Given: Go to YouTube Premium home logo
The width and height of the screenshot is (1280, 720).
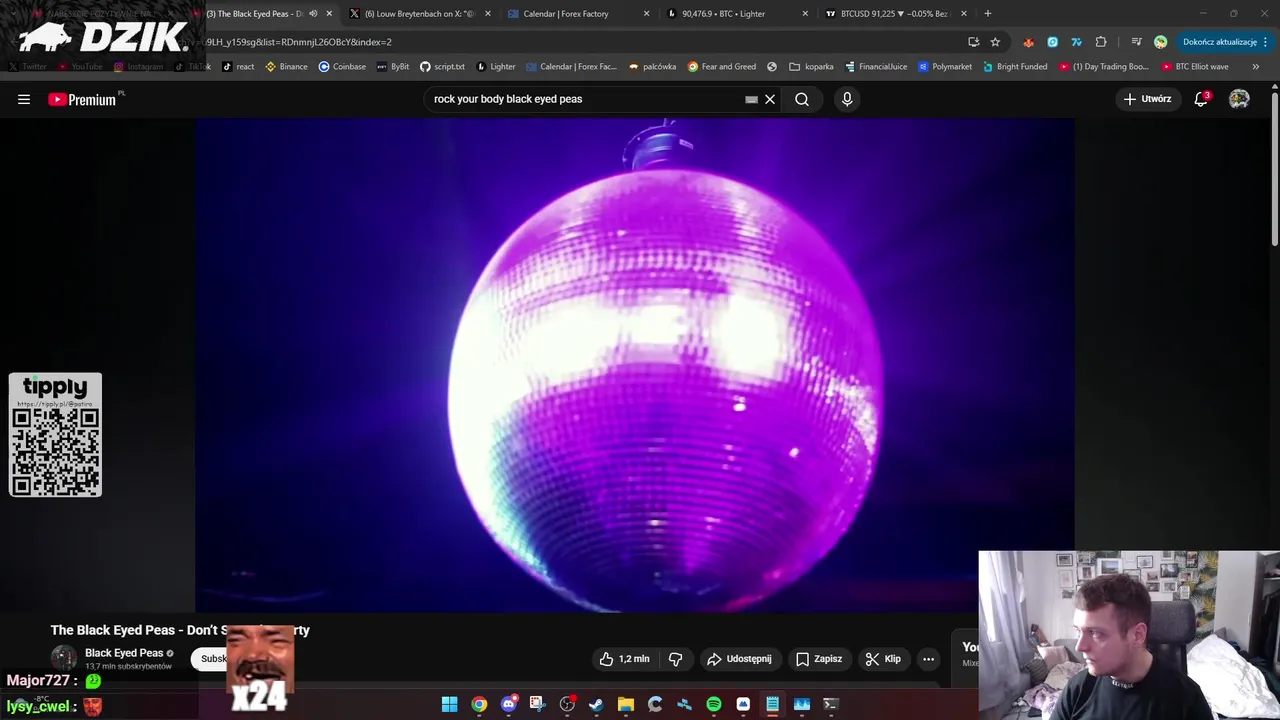Looking at the screenshot, I should (x=83, y=99).
